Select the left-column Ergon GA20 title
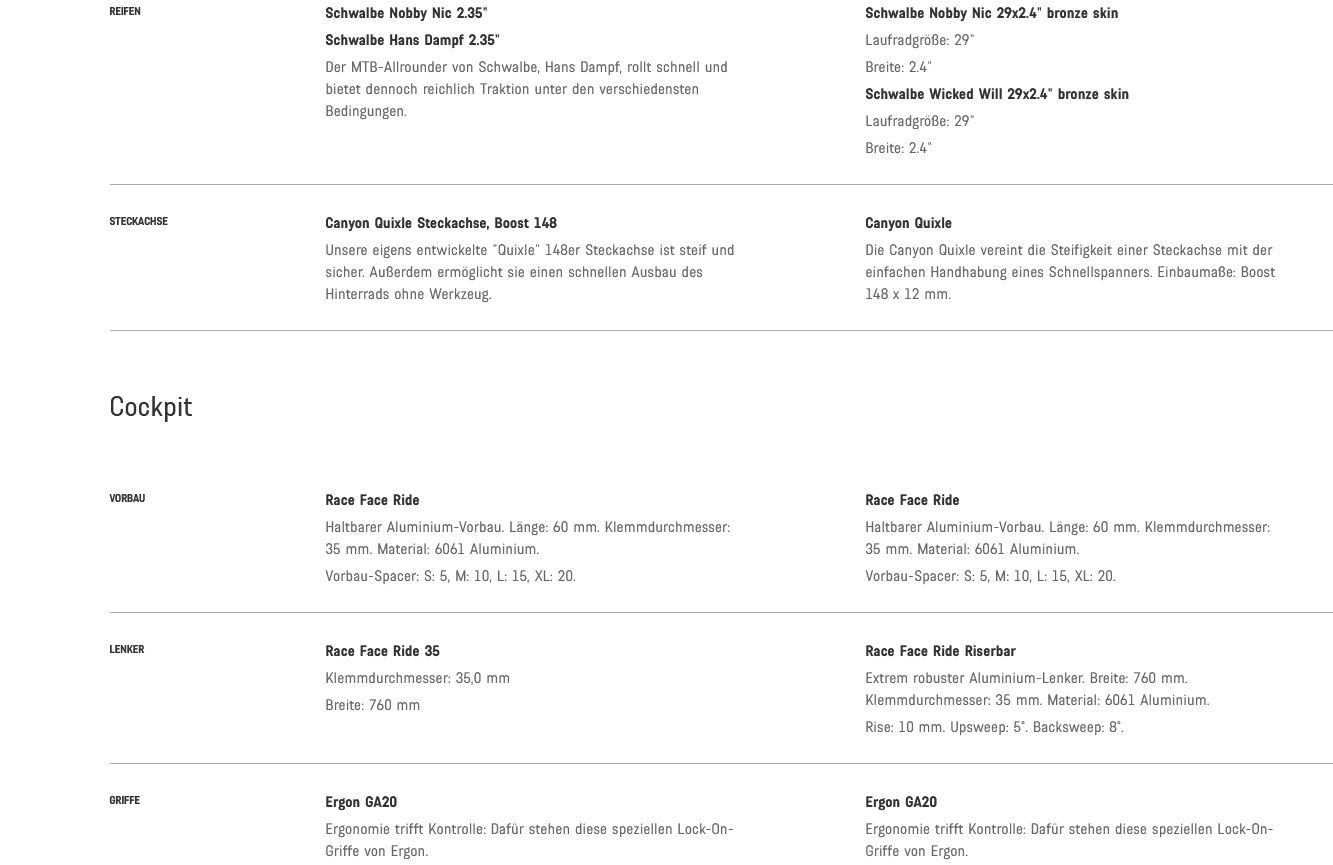The image size is (1333, 865). coord(361,802)
